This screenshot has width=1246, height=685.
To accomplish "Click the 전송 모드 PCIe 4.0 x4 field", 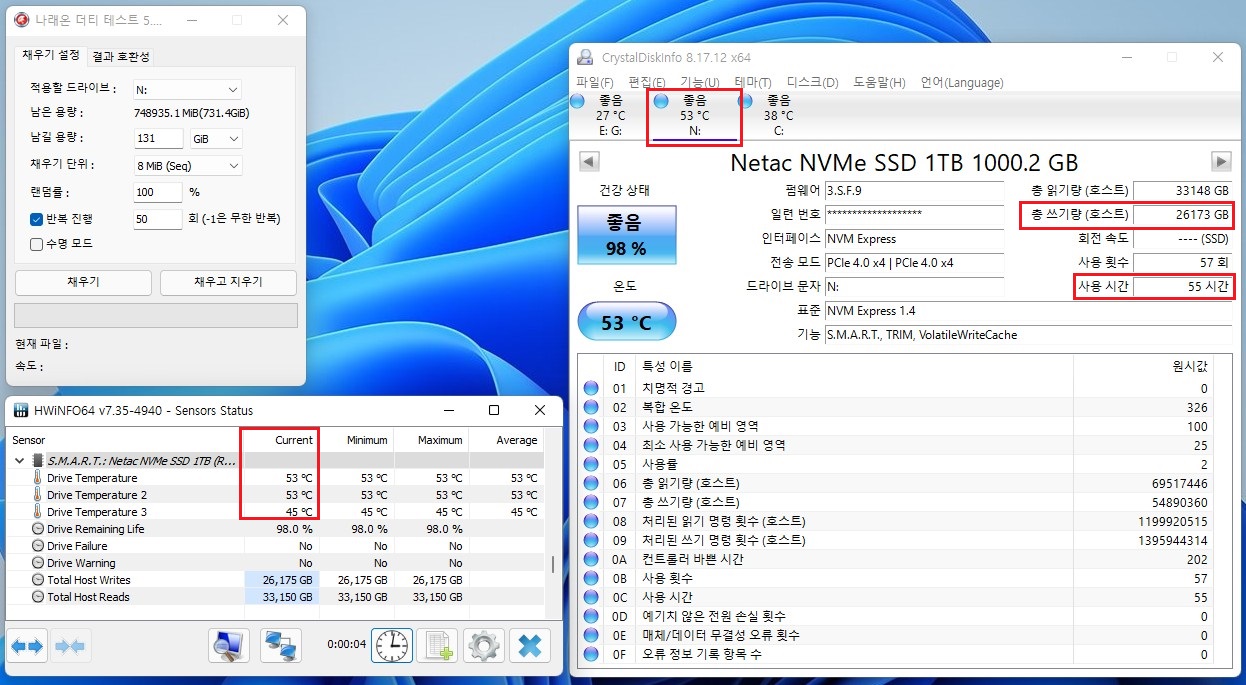I will (914, 263).
